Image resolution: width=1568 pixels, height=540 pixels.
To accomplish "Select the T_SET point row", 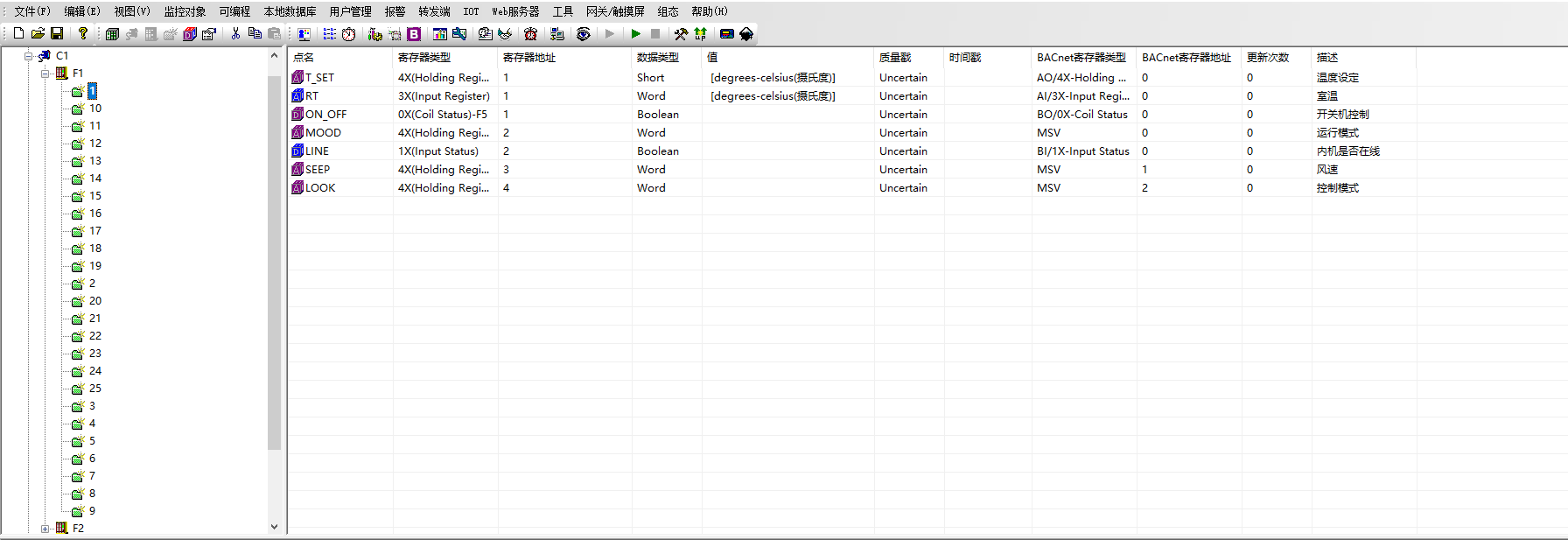I will [x=852, y=78].
